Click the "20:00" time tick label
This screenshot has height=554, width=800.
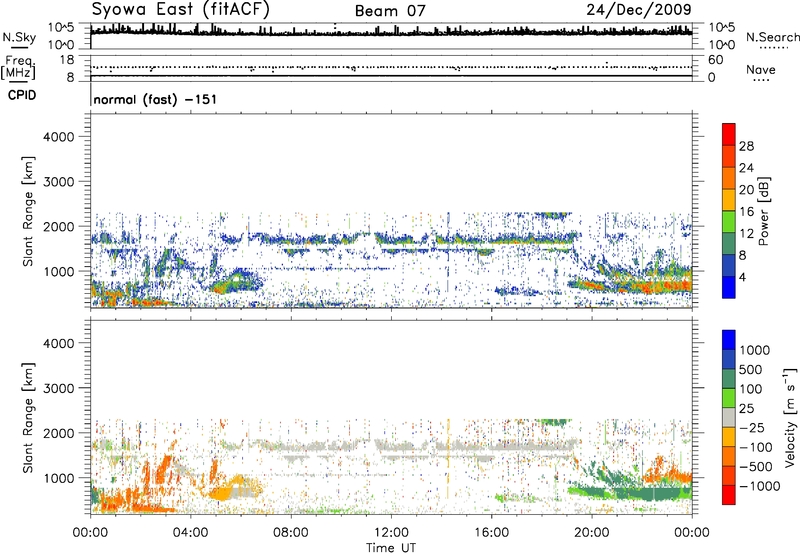click(591, 533)
